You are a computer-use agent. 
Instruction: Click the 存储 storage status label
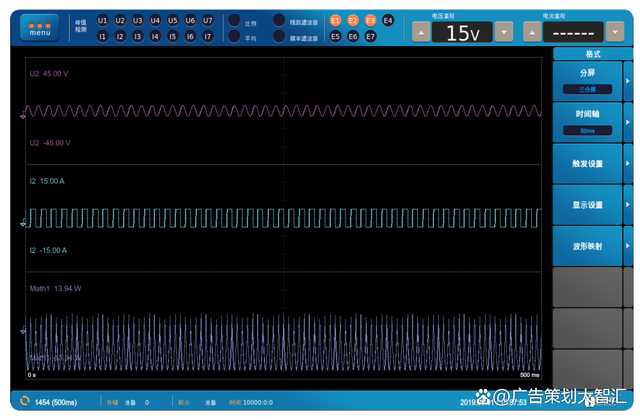point(112,402)
